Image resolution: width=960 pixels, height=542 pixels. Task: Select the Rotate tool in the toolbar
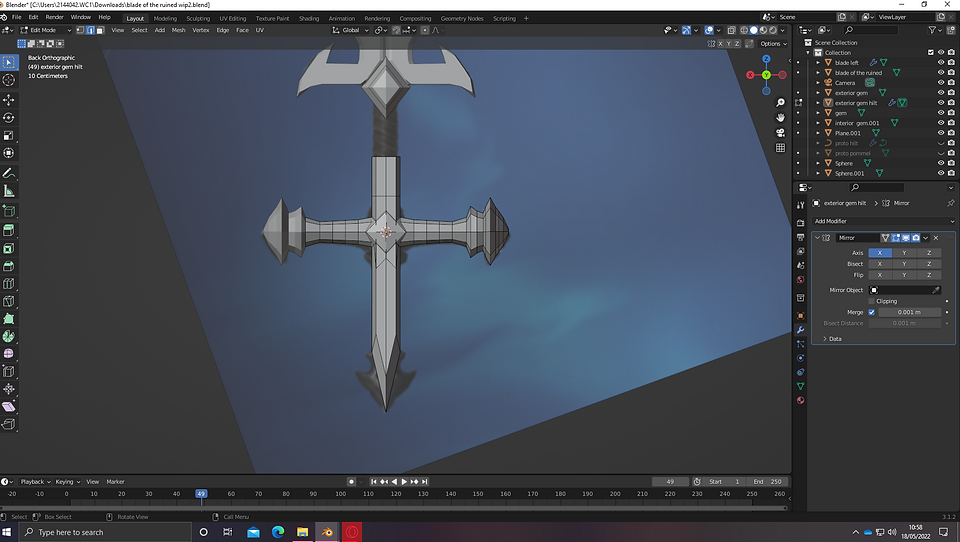tap(9, 118)
